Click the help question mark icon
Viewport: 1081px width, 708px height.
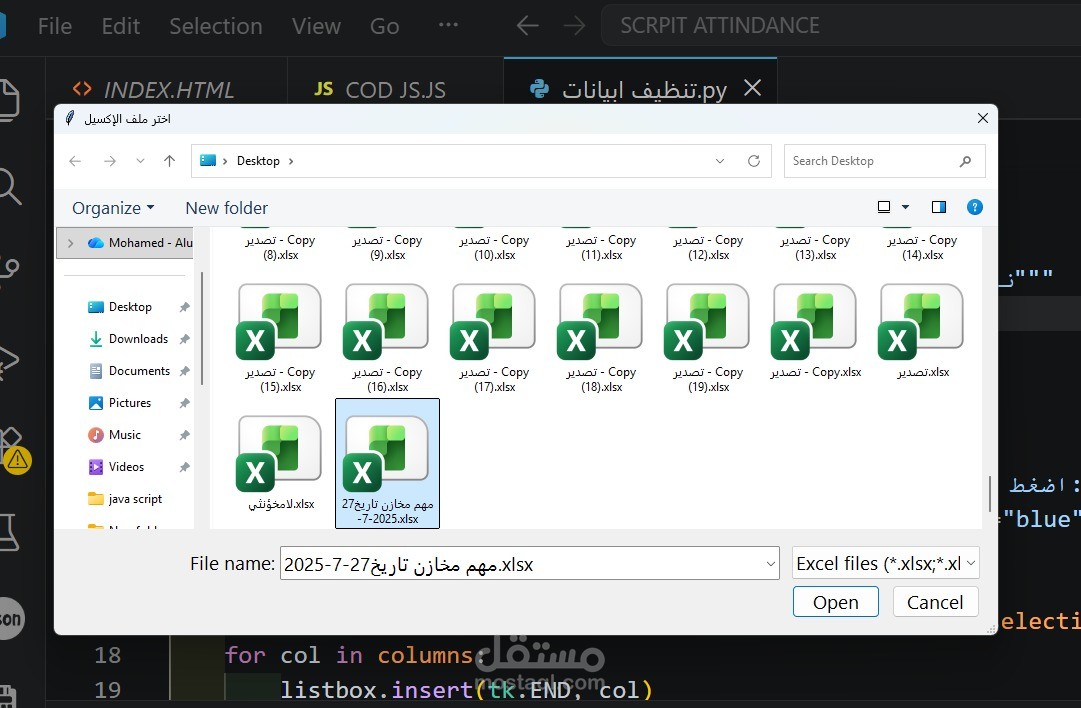pyautogui.click(x=974, y=207)
